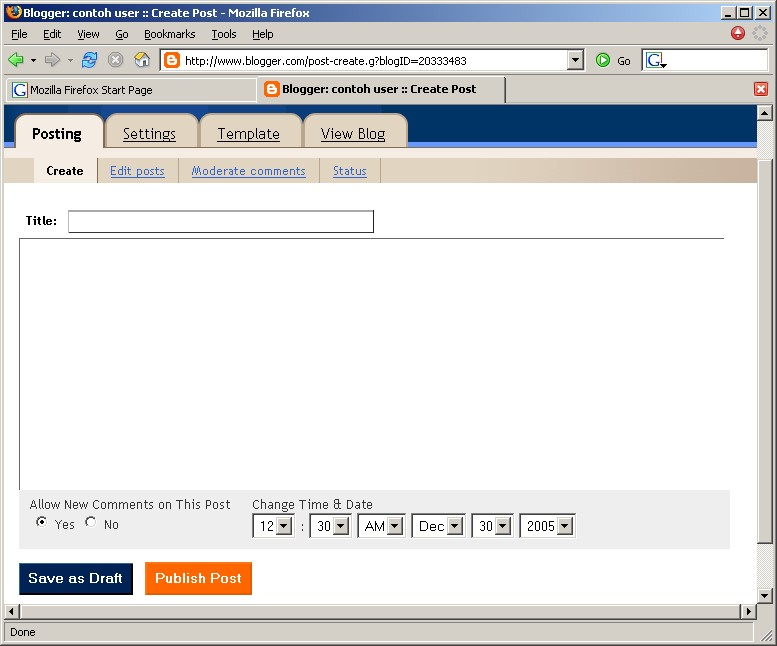Open the Edit menu
Screen dimensions: 777x646
pos(52,34)
